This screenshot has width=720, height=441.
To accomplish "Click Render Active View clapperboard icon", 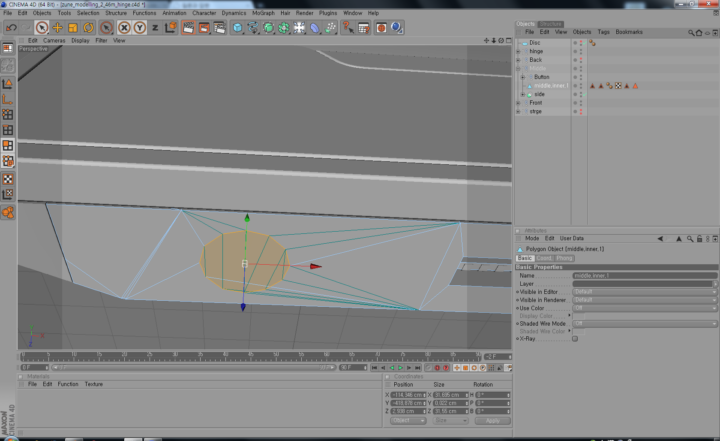I will (188, 28).
